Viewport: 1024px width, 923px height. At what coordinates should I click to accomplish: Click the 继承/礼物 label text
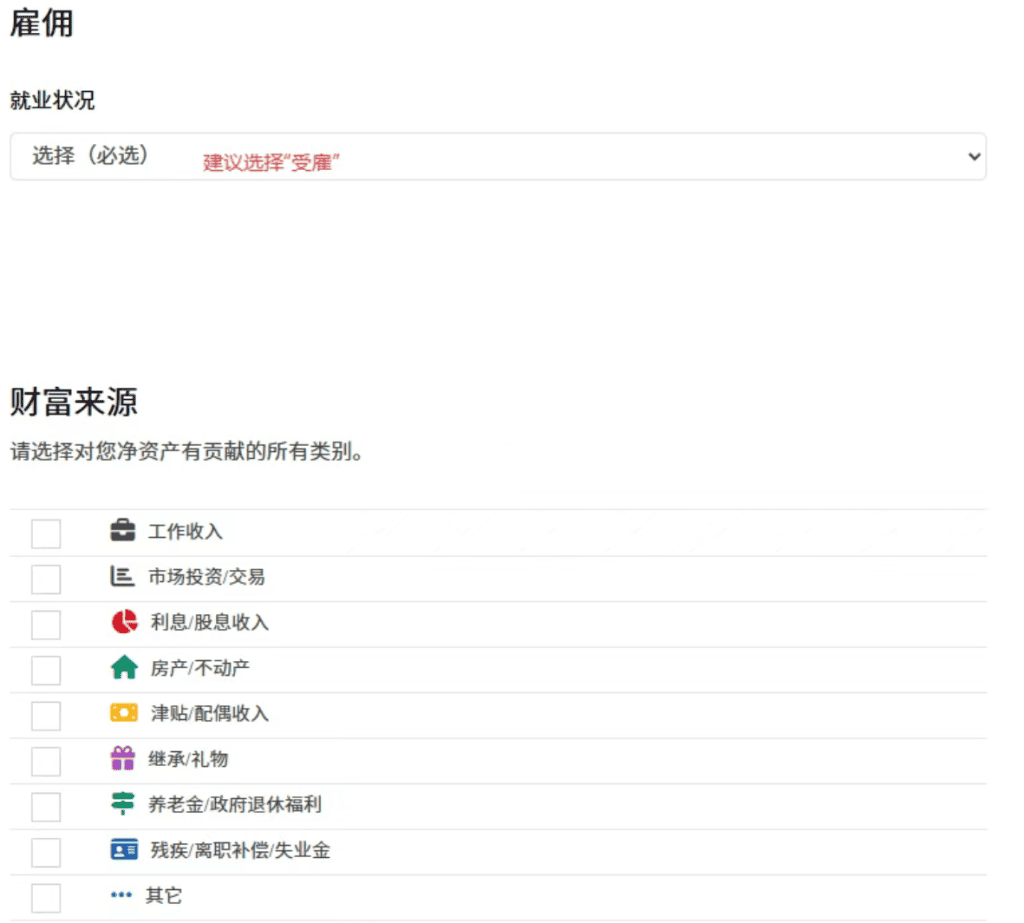click(x=188, y=759)
